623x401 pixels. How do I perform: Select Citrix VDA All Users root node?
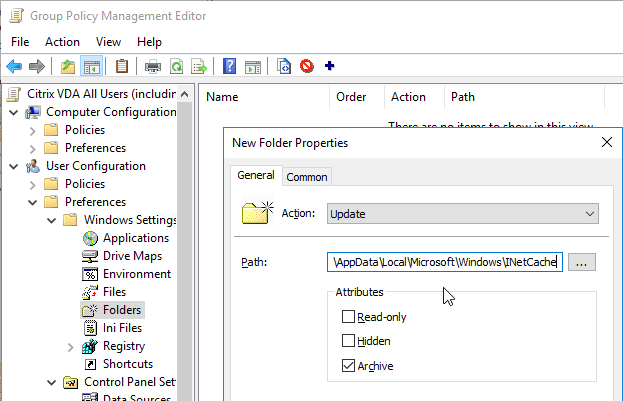[101, 94]
